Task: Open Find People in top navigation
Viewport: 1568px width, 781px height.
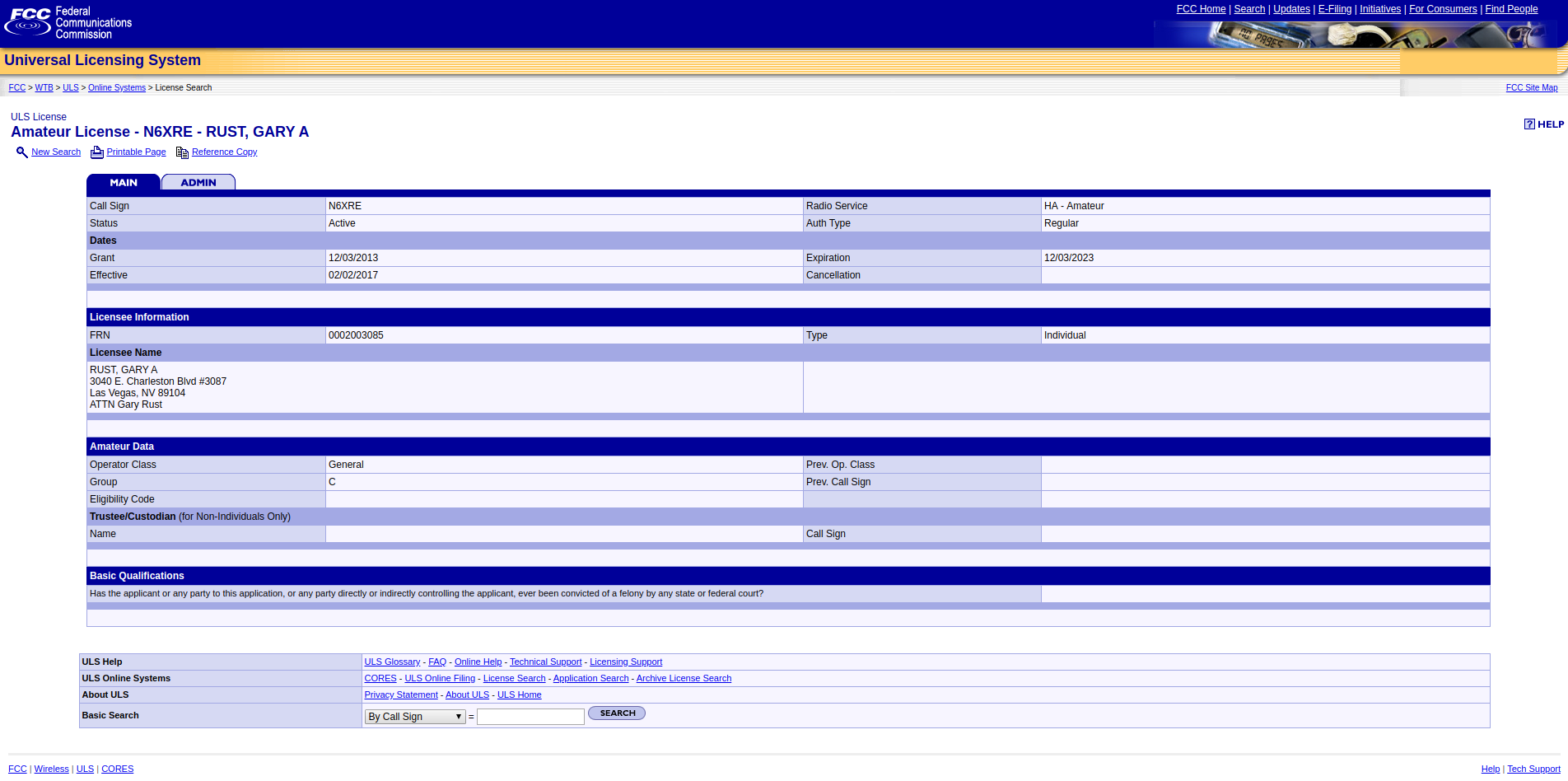Action: click(x=1511, y=9)
